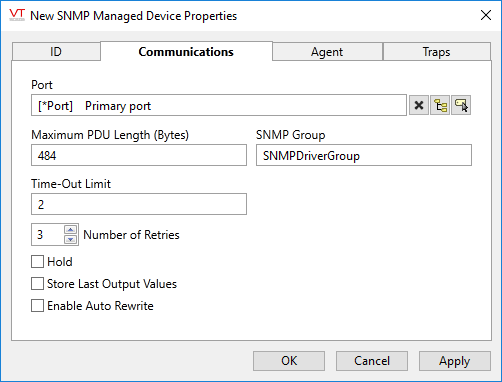Click the Store Last Output Values label

(x=112, y=284)
